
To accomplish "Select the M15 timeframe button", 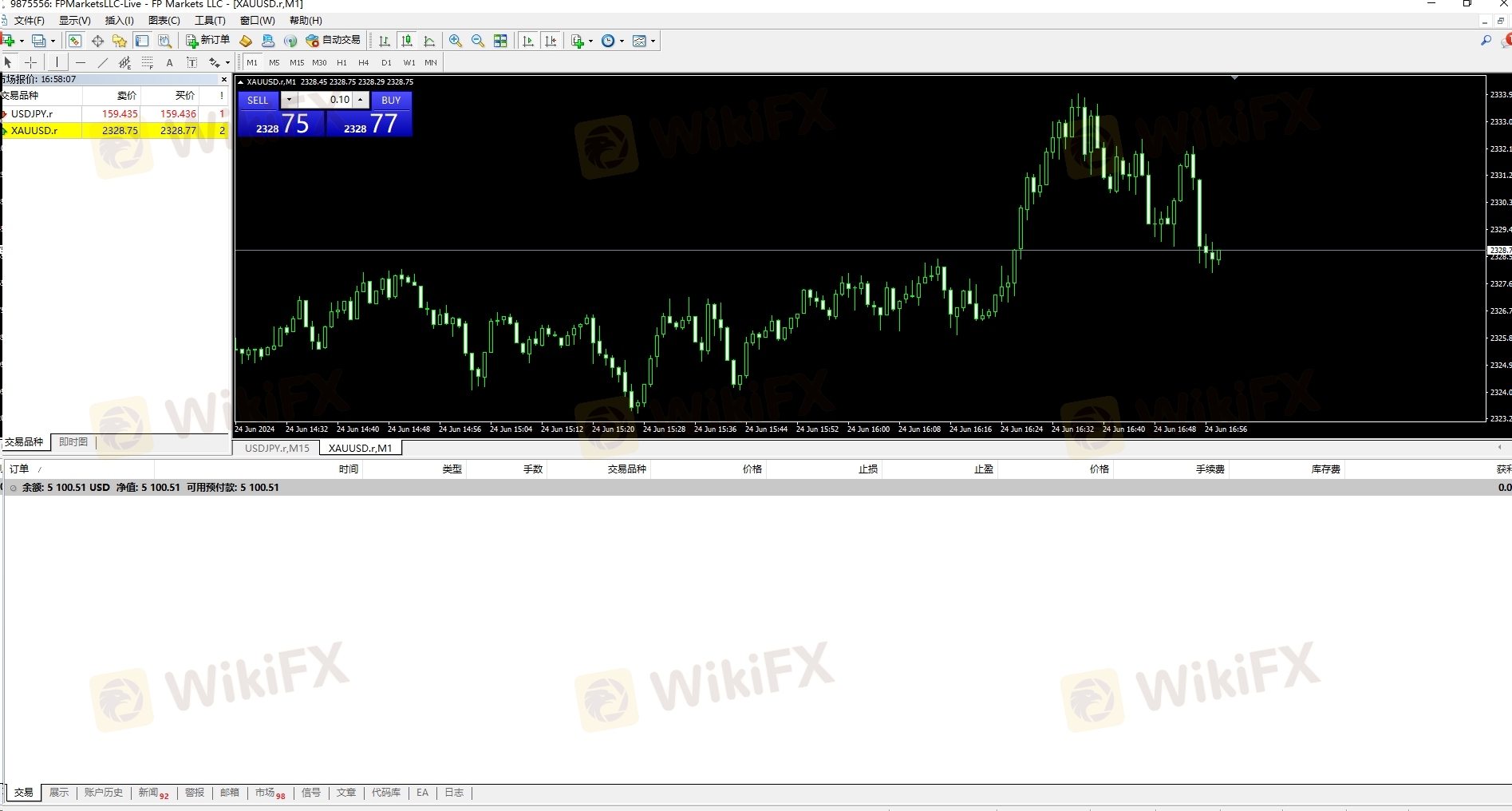I will coord(297,62).
